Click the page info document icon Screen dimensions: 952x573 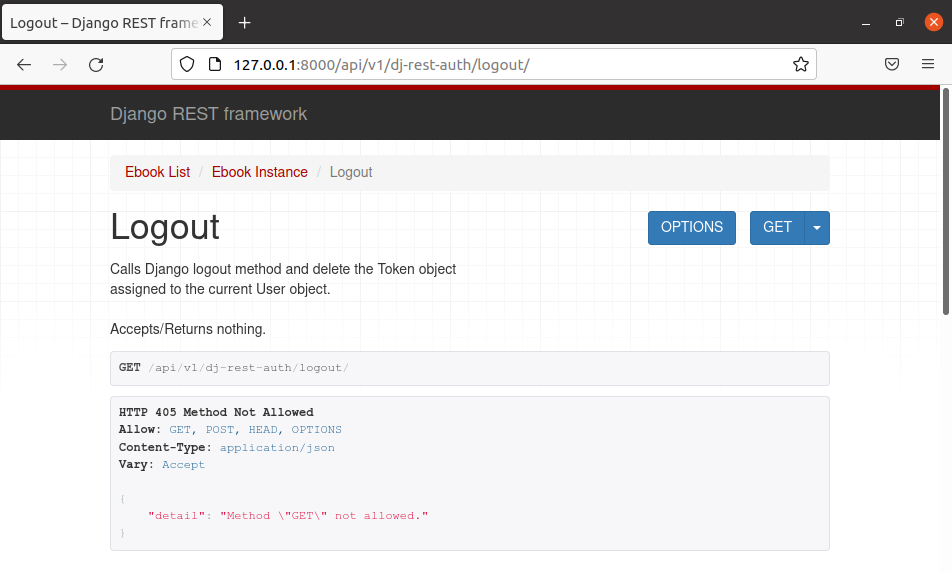215,64
